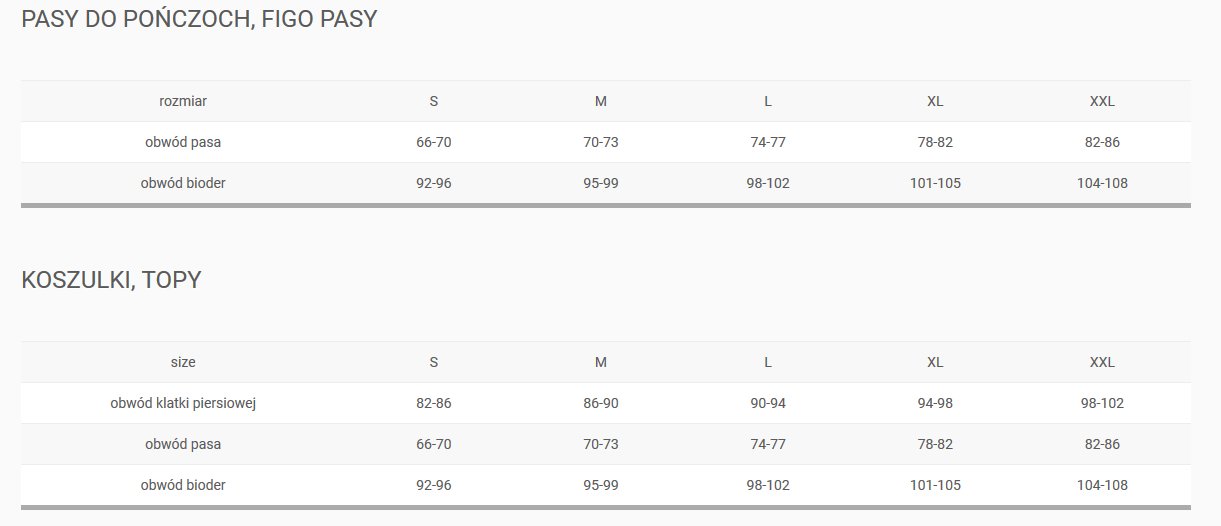Click M column header in stocking belts table
The height and width of the screenshot is (526, 1221).
click(x=601, y=101)
